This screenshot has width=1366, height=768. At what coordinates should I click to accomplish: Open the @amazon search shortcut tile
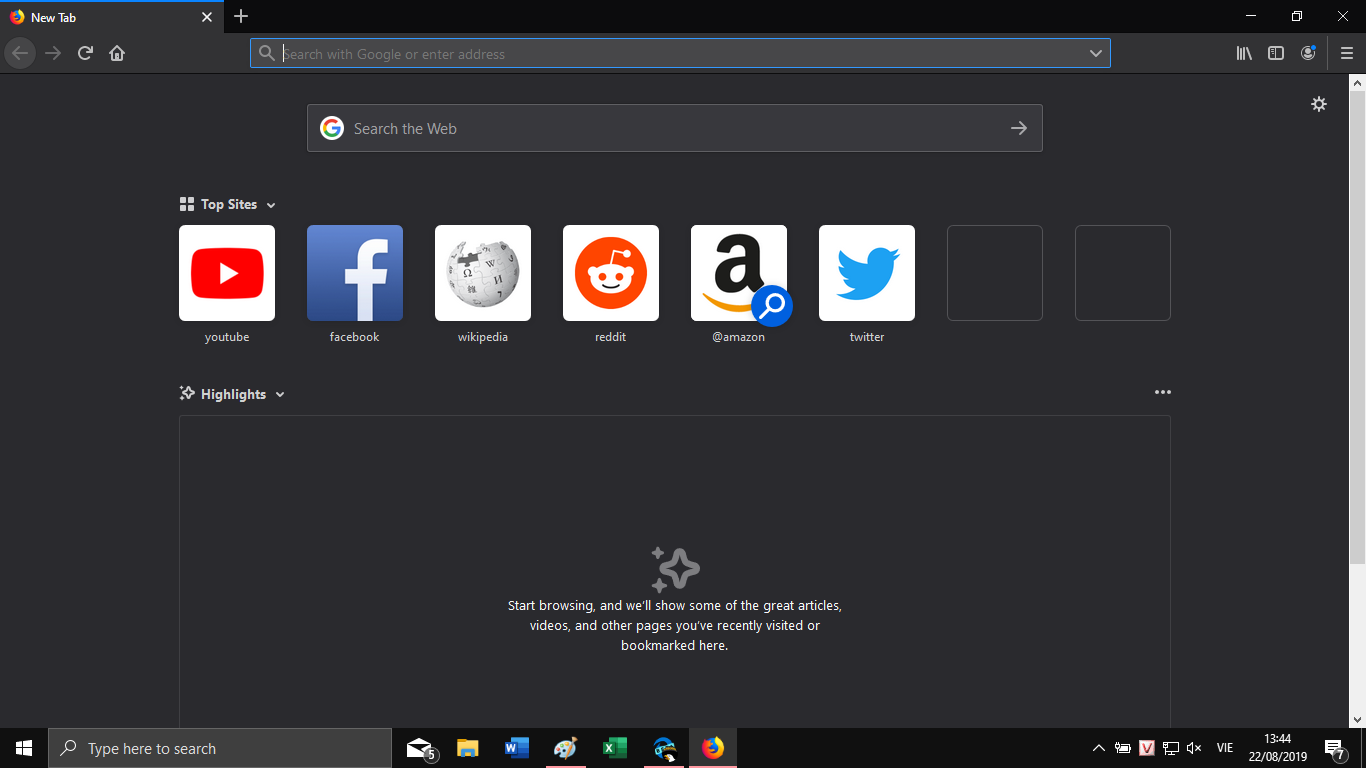pos(739,273)
